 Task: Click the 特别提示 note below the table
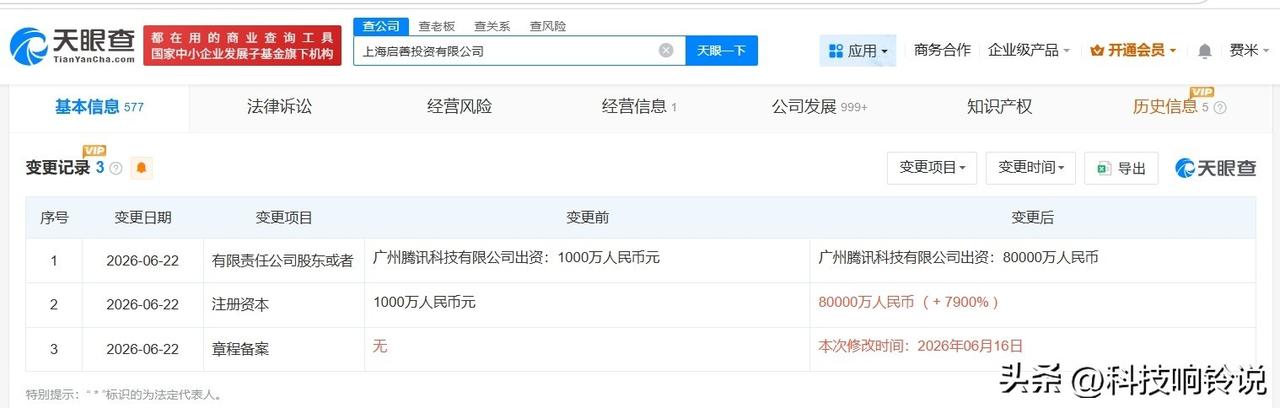pos(124,394)
